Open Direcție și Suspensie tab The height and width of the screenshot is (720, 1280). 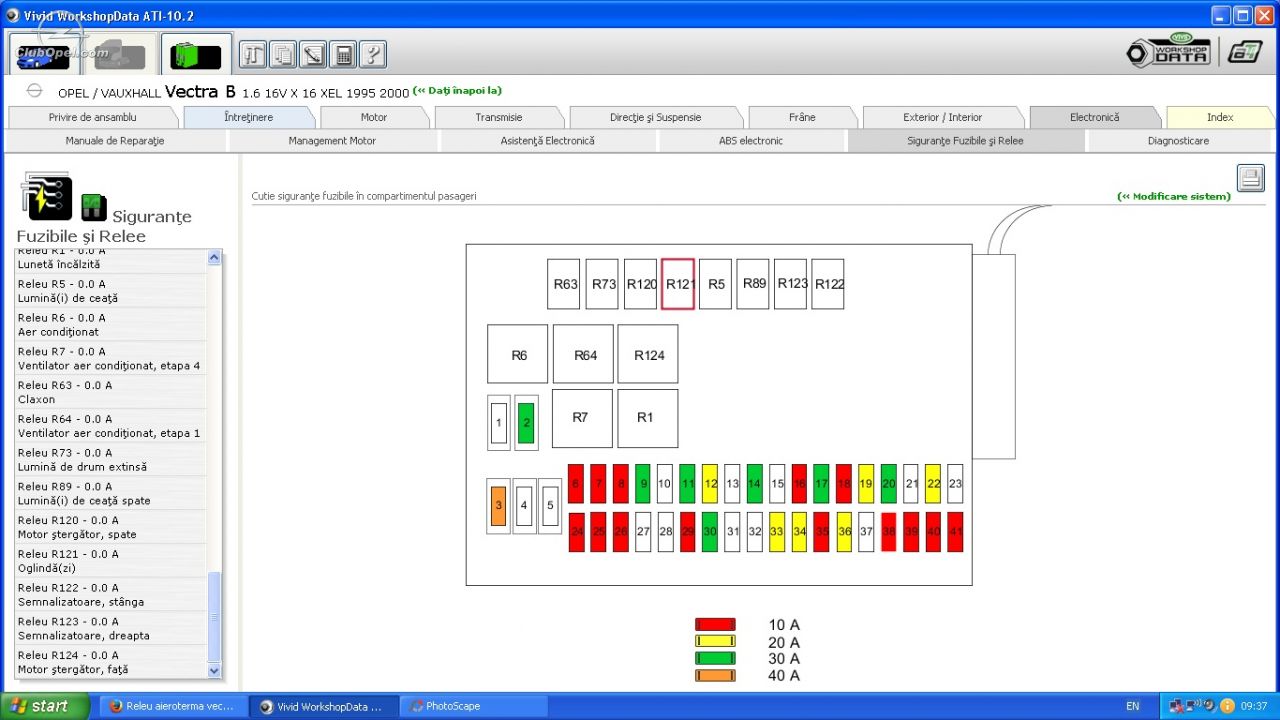[656, 117]
